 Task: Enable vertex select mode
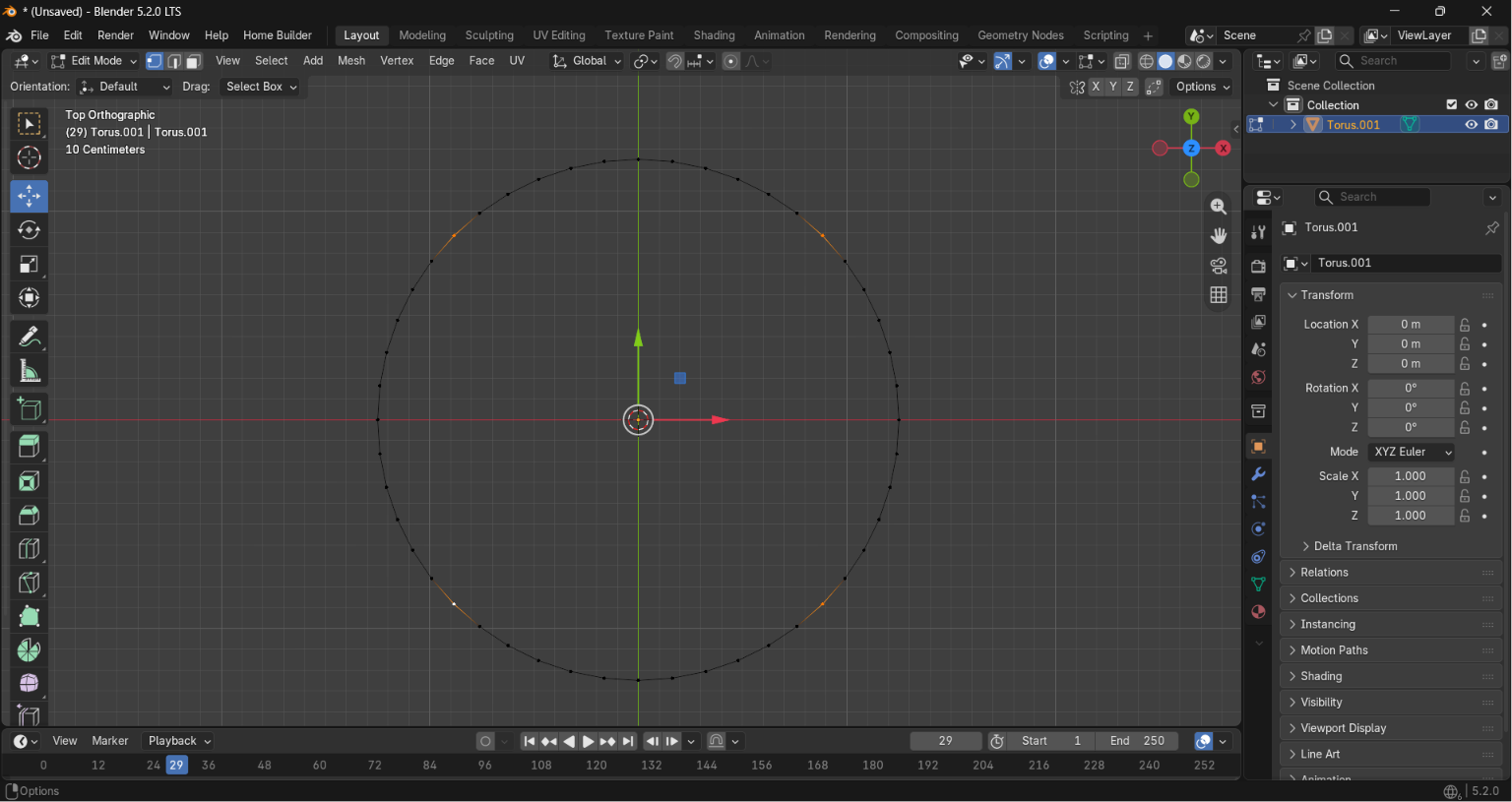coord(155,61)
